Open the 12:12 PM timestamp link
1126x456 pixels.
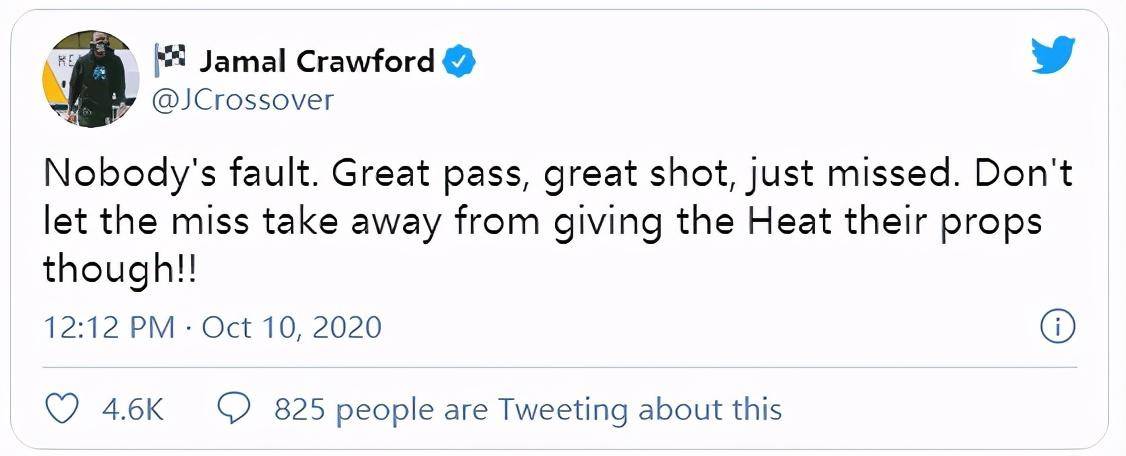click(x=109, y=328)
